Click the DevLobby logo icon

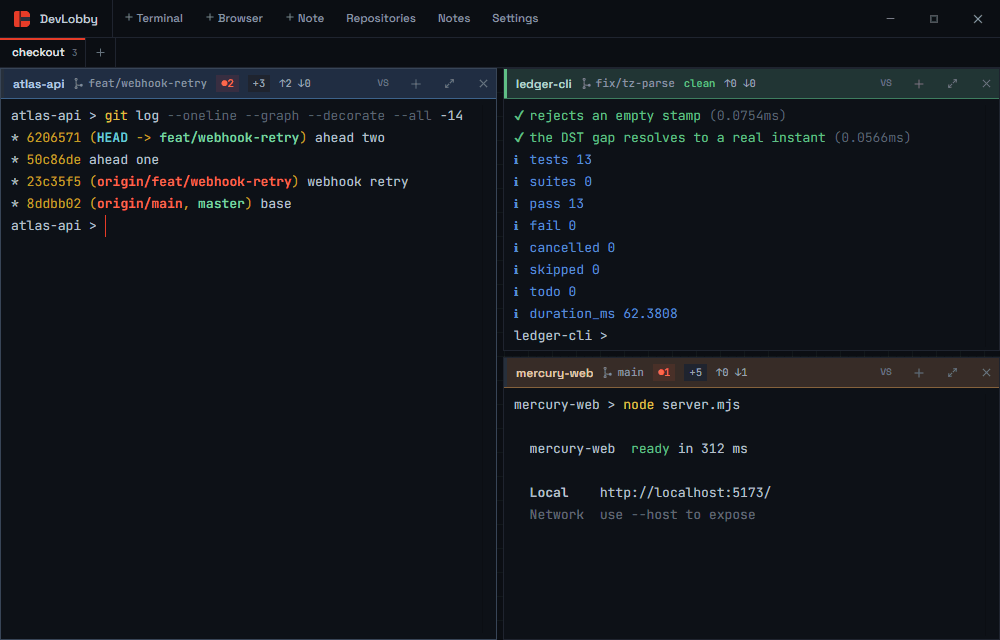tap(22, 19)
